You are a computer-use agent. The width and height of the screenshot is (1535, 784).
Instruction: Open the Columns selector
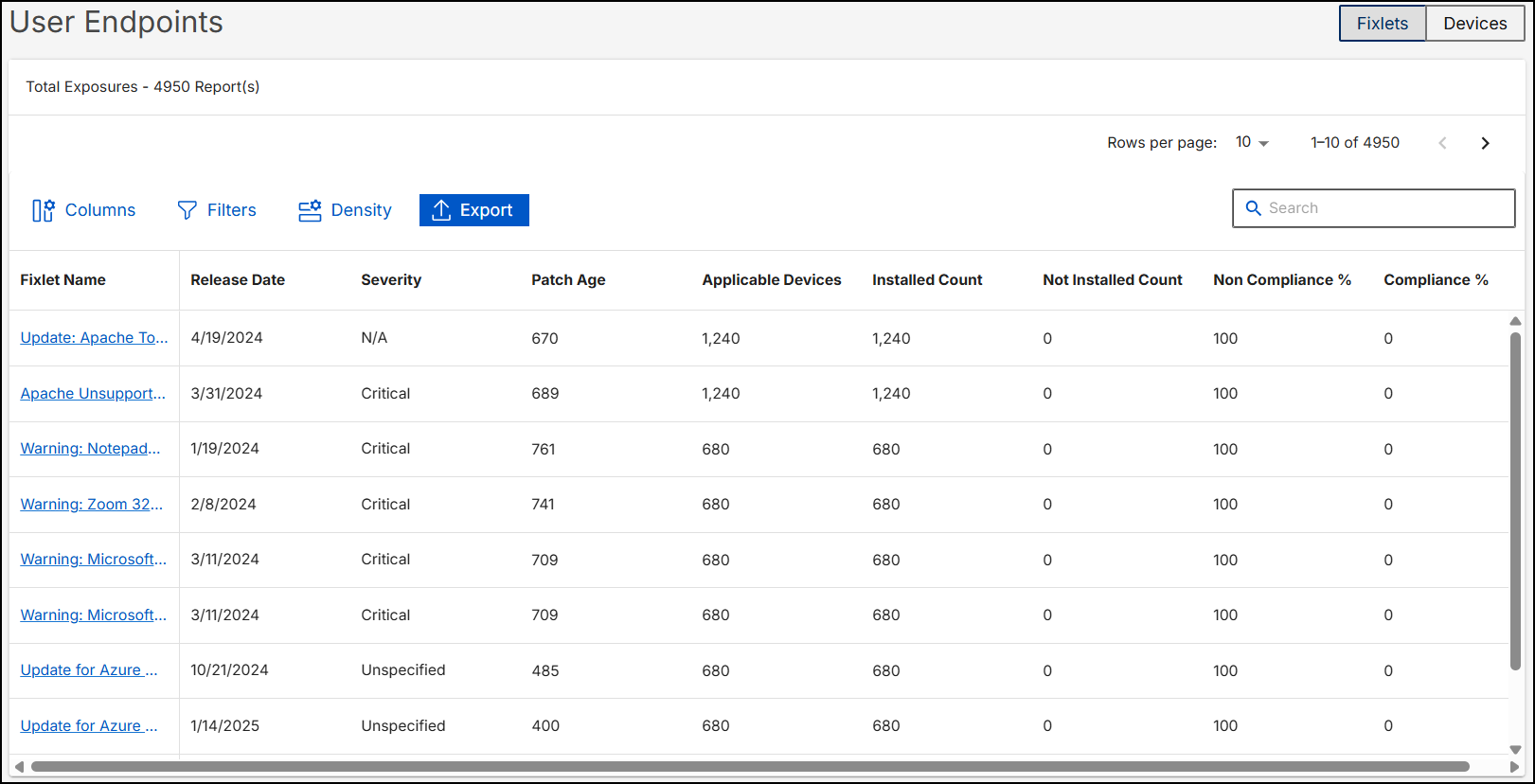pos(84,210)
